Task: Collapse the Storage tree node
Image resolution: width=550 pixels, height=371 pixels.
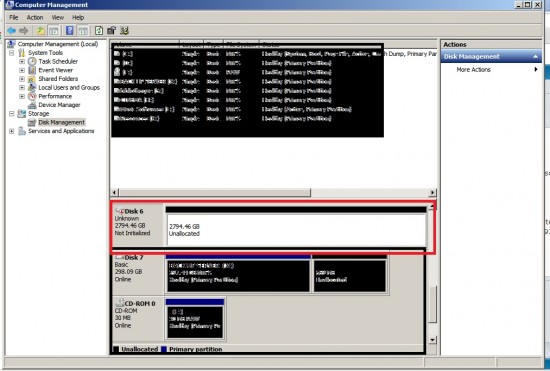Action: click(12, 114)
